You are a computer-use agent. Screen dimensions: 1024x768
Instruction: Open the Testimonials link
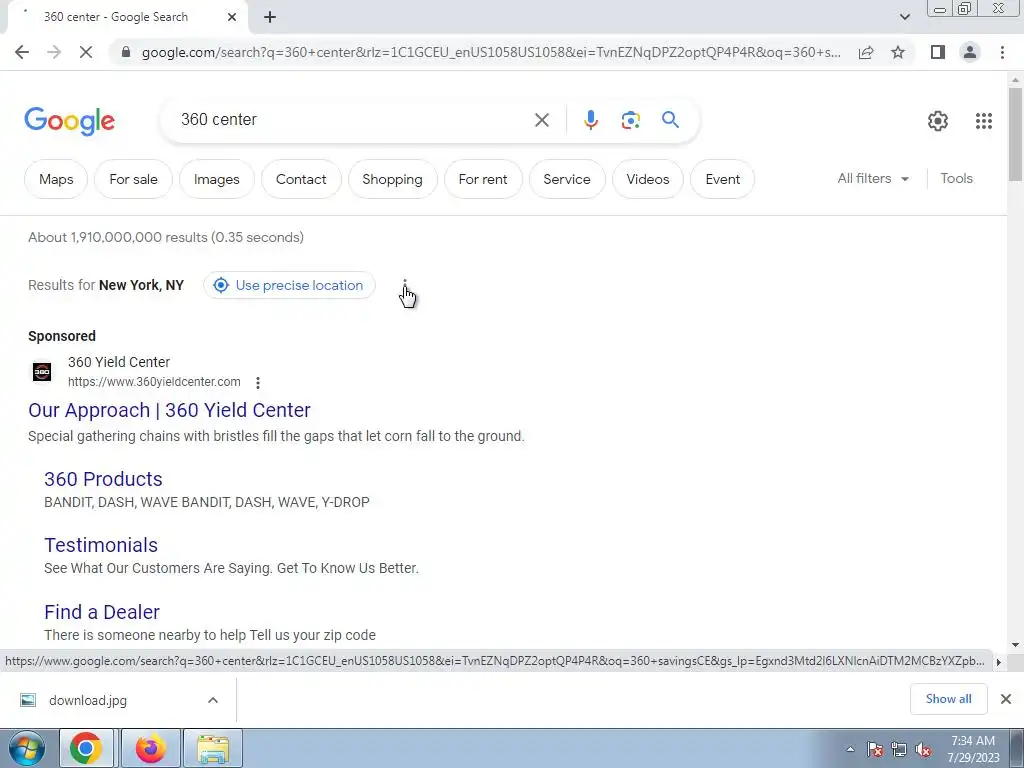point(101,545)
